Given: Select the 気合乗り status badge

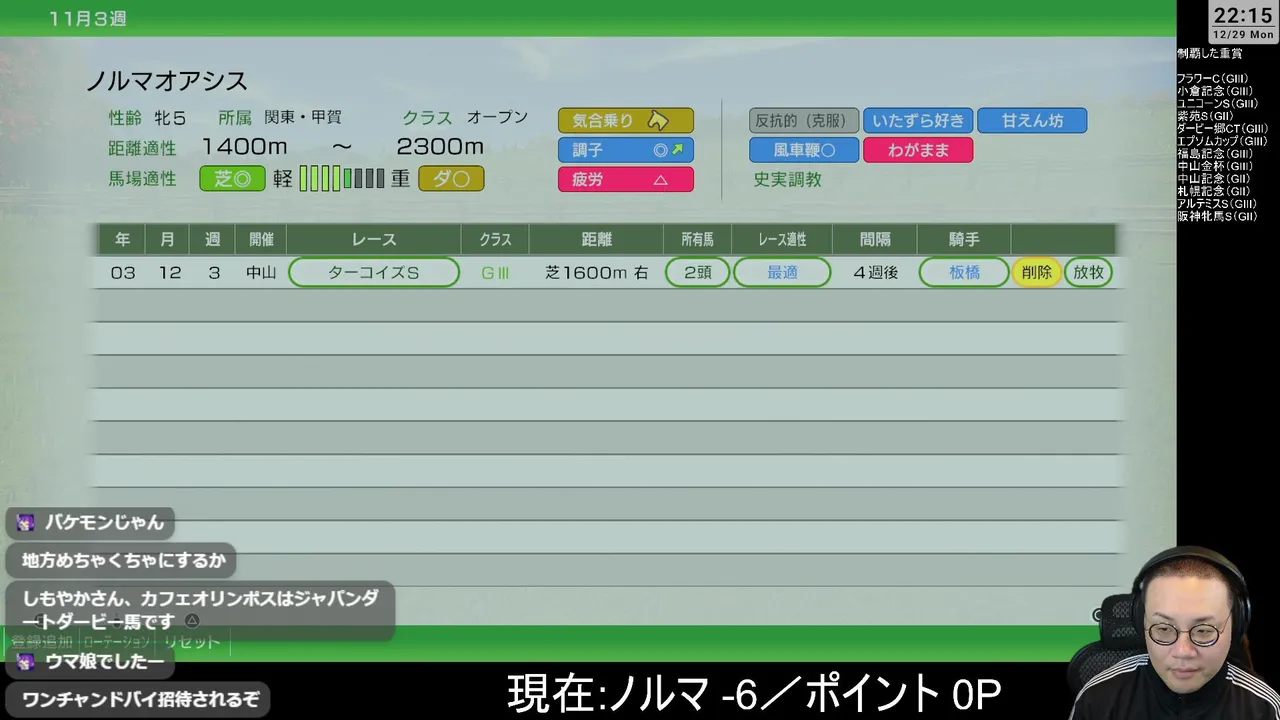Looking at the screenshot, I should (x=626, y=120).
